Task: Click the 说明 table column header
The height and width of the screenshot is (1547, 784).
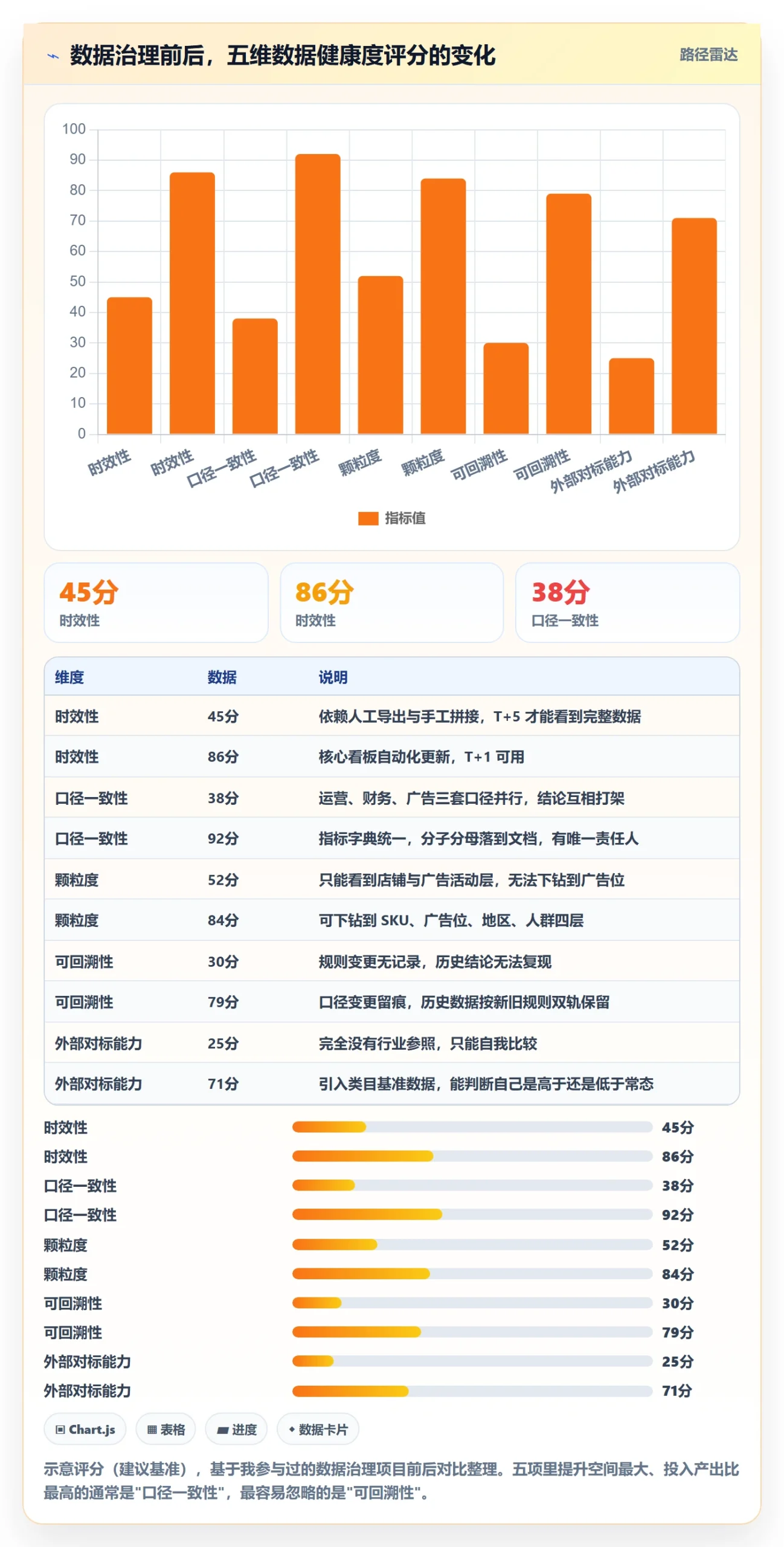Action: point(333,677)
